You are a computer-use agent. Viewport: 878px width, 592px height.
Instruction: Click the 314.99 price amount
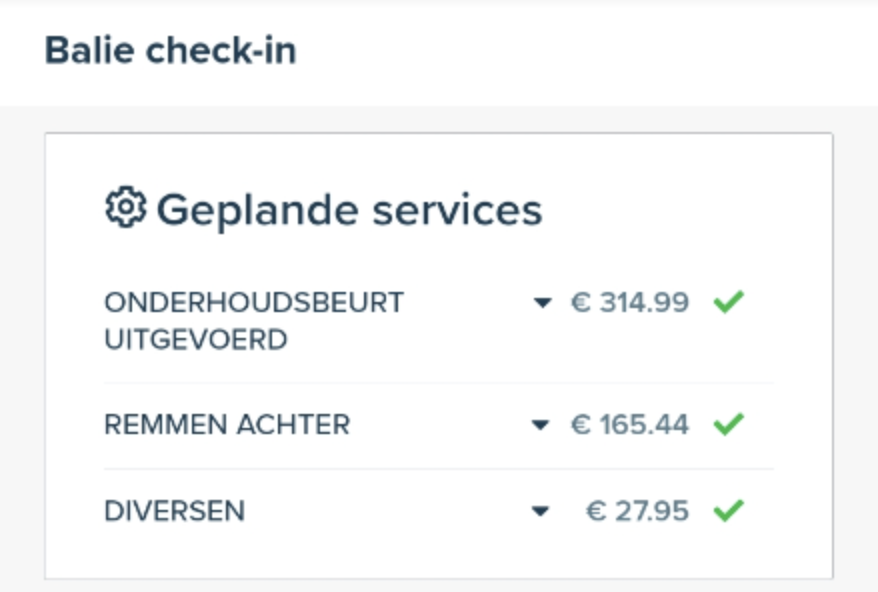click(644, 302)
